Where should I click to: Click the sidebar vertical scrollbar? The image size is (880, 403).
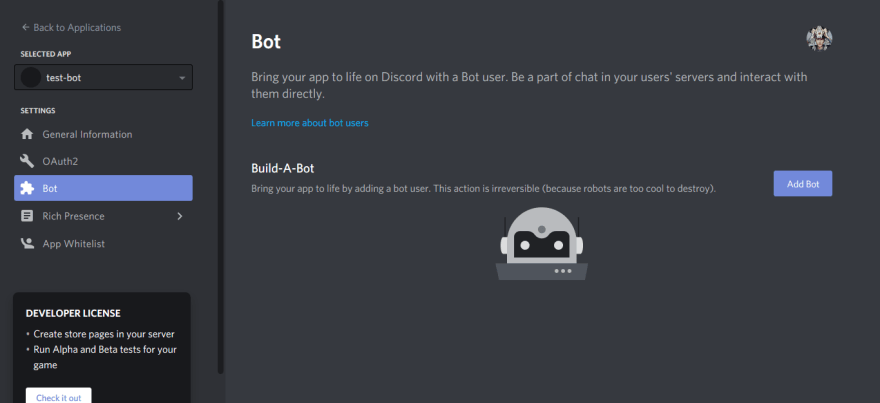(x=221, y=187)
